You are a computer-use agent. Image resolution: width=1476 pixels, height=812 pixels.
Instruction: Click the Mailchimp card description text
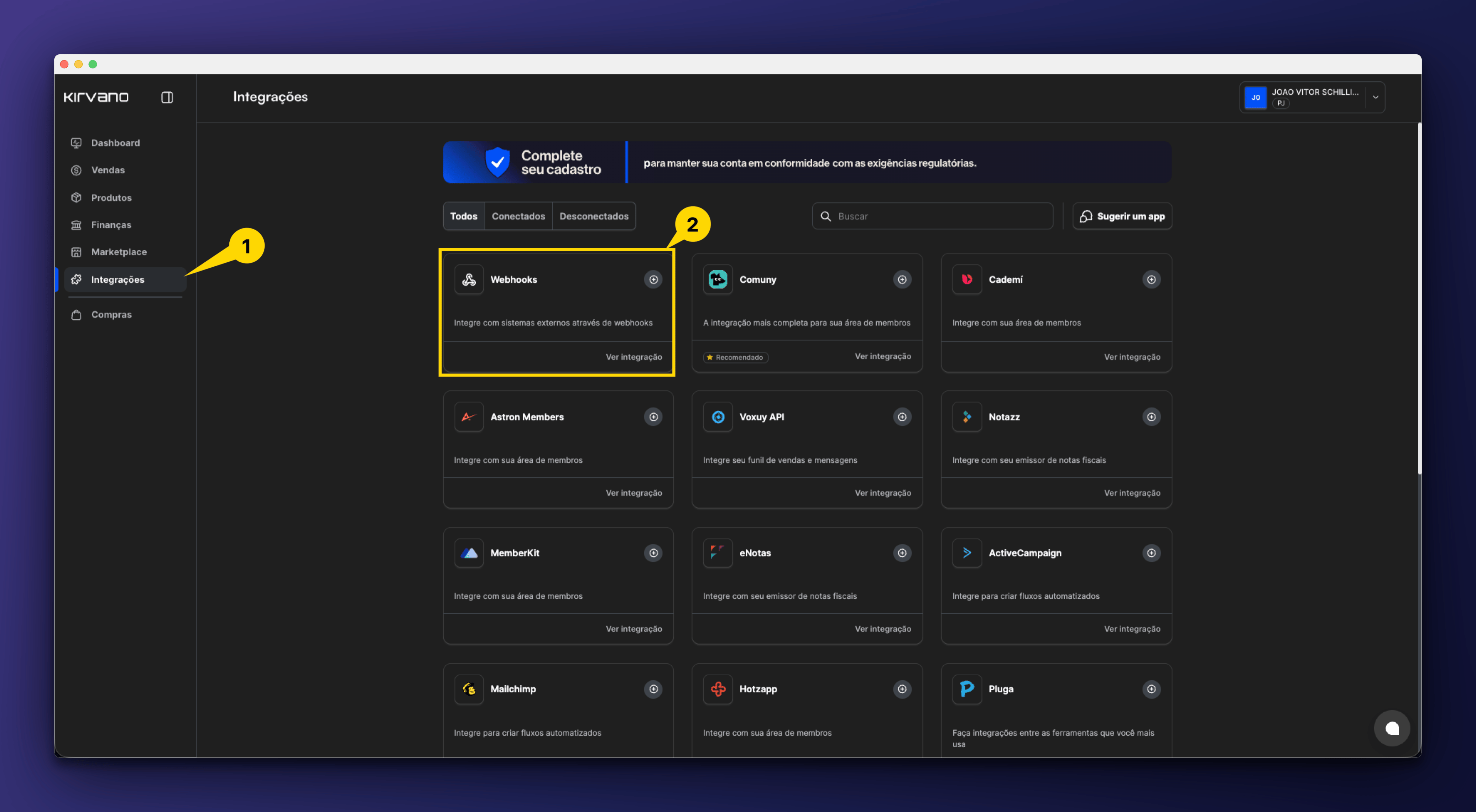[527, 733]
